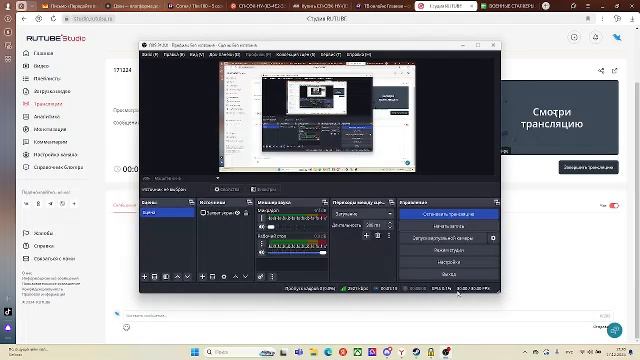
Task: Share the RUTUBE broadcast icon
Action: click(x=601, y=71)
